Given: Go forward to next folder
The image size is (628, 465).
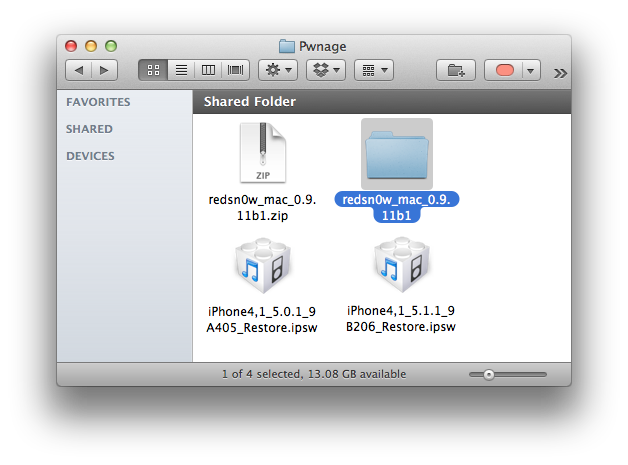Looking at the screenshot, I should pyautogui.click(x=104, y=70).
